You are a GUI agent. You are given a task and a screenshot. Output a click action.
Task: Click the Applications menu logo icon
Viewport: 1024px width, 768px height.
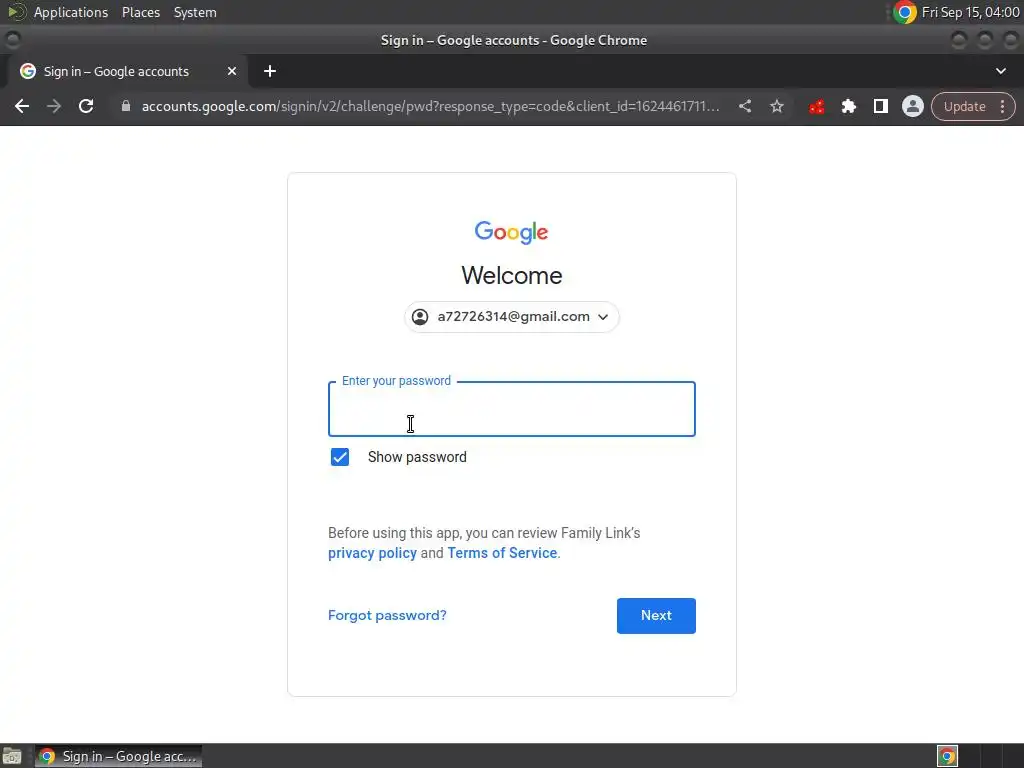(16, 12)
